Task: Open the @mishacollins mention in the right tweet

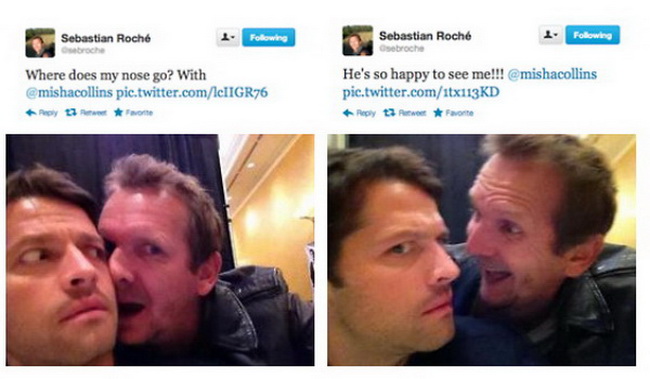Action: [x=552, y=74]
